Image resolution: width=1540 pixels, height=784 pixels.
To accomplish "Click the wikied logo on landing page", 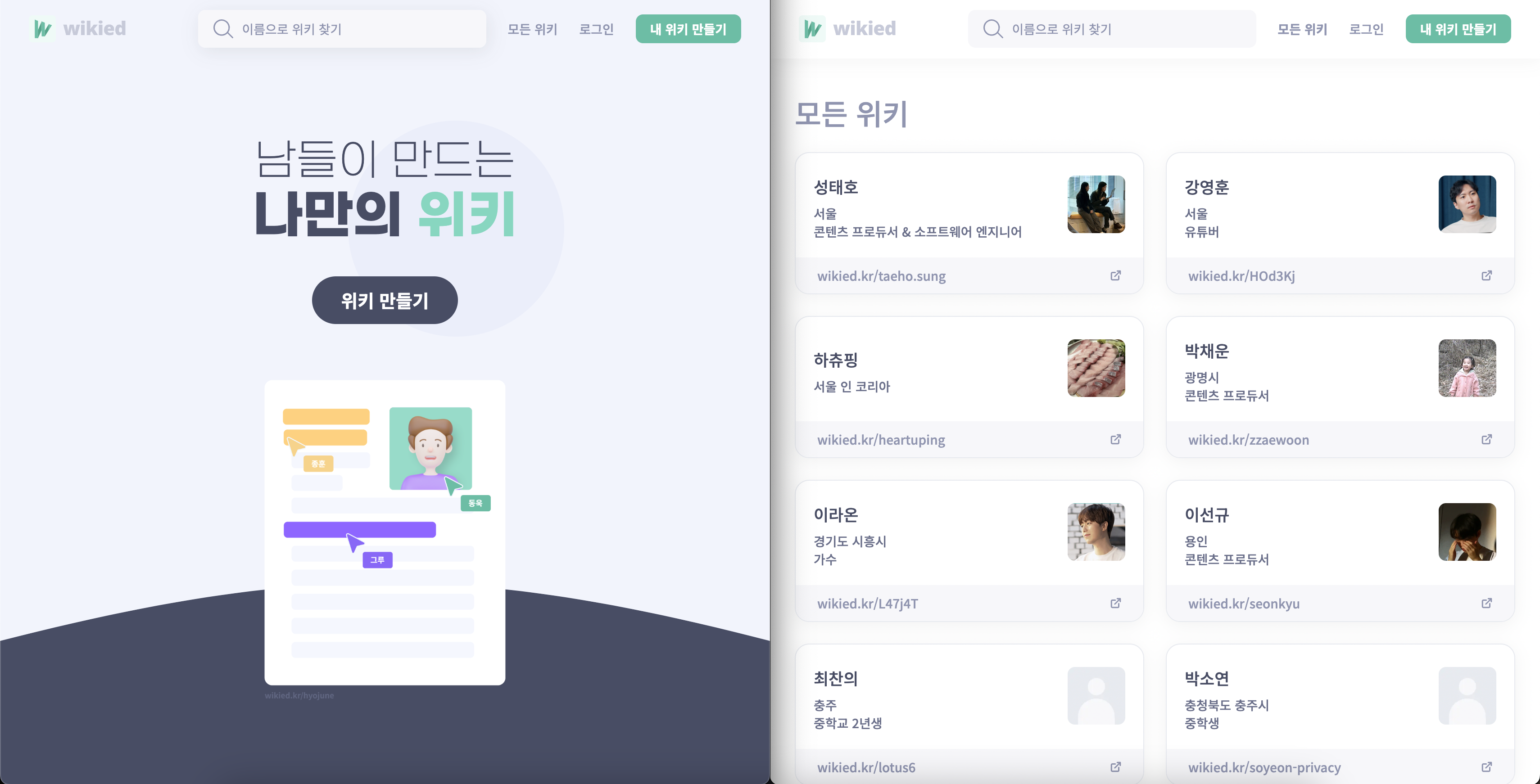I will click(78, 29).
